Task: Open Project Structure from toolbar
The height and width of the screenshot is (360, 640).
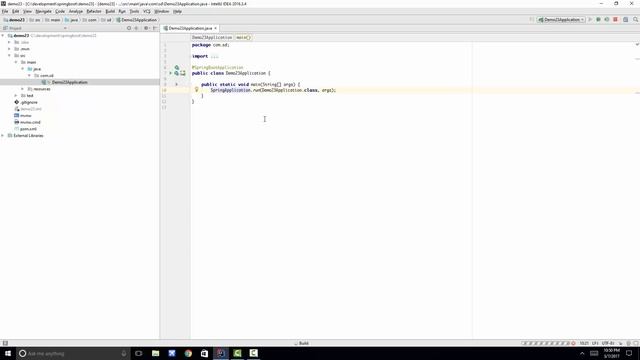Action: pyautogui.click(x=626, y=20)
